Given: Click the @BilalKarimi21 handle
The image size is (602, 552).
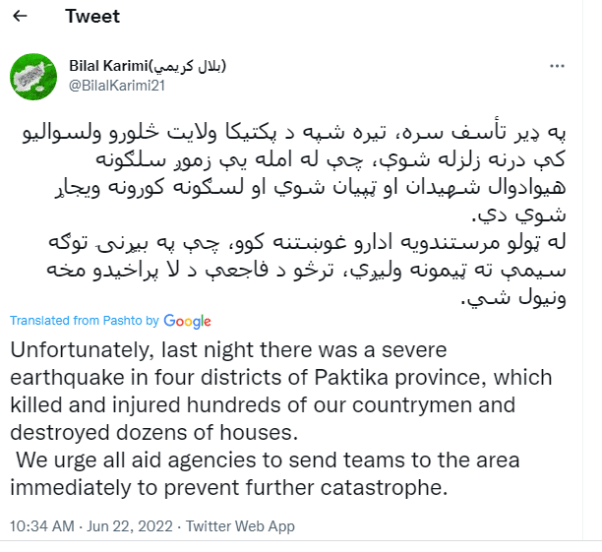Looking at the screenshot, I should pos(117,85).
